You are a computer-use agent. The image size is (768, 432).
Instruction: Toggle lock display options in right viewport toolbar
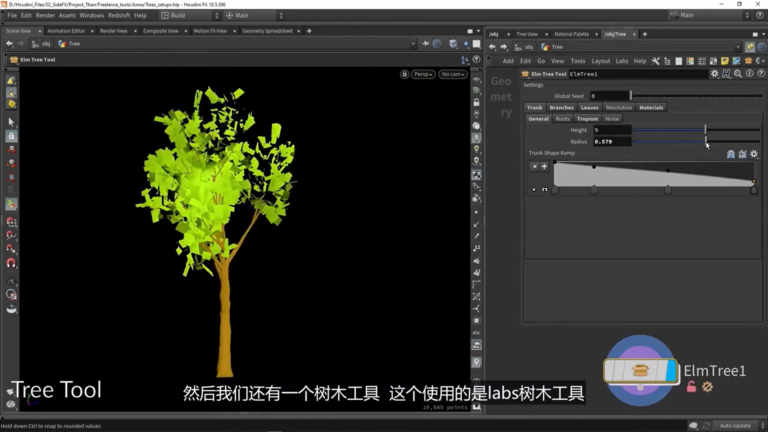(x=476, y=102)
